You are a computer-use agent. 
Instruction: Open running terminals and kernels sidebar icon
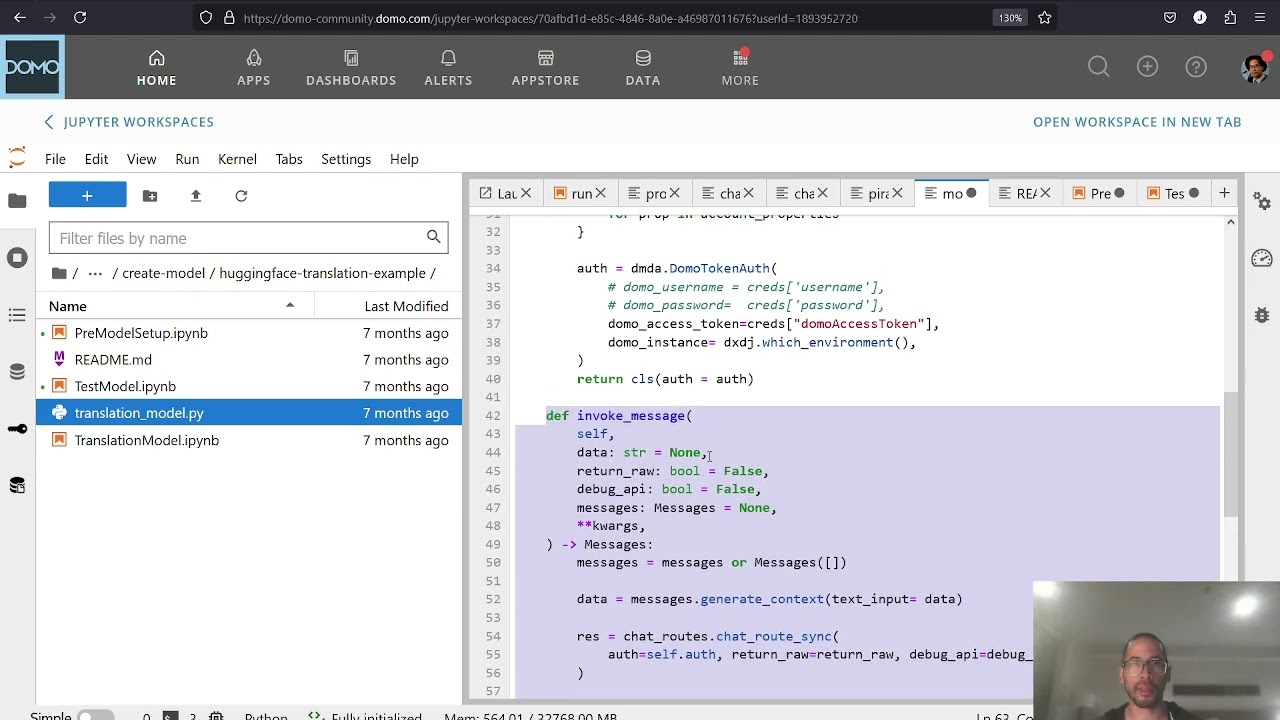pyautogui.click(x=17, y=258)
